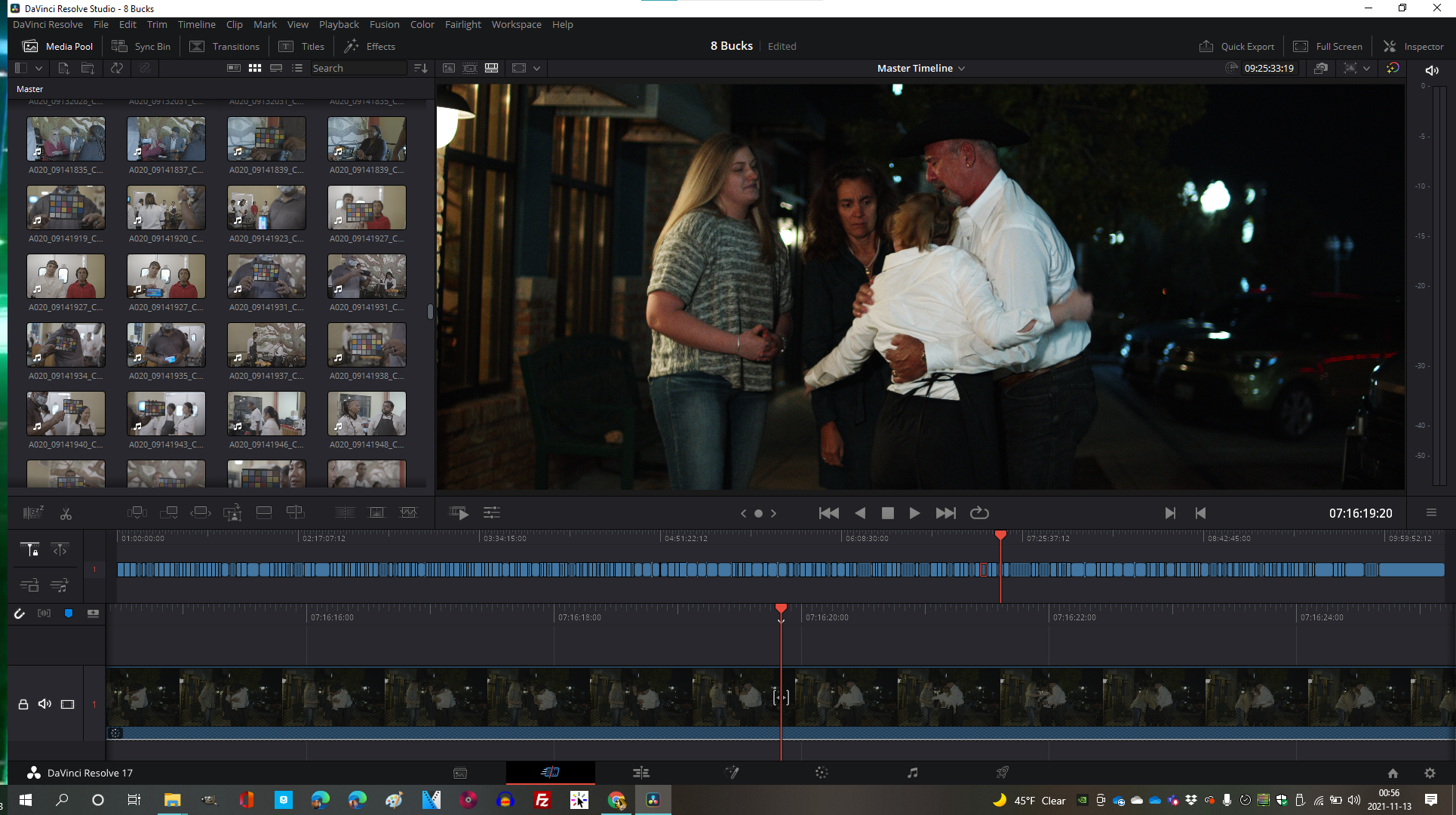Toggle lock on video track 1
This screenshot has width=1456, height=815.
click(x=23, y=704)
